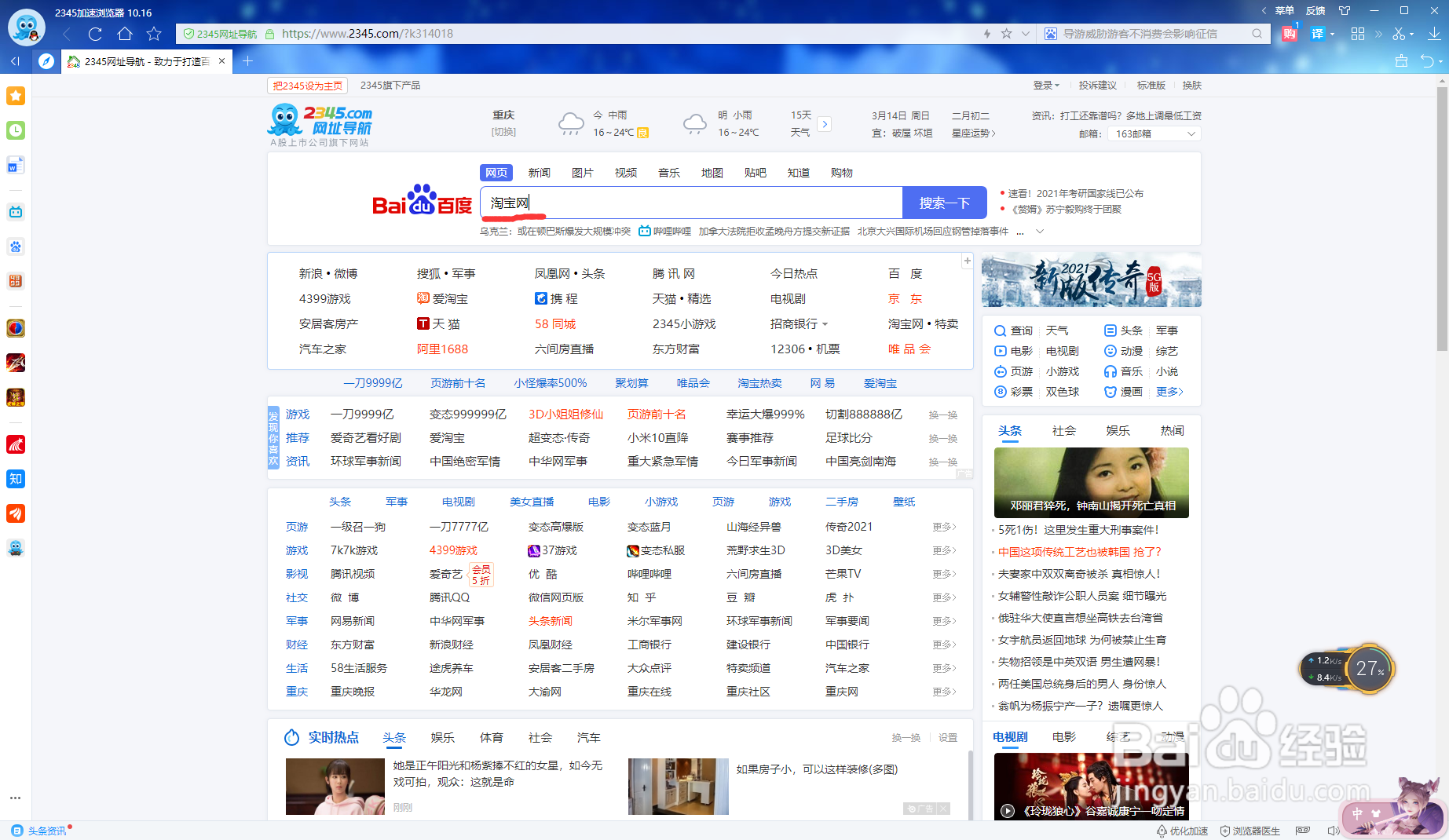Open the downloads arrow icon
This screenshot has height=840, width=1449.
(x=1433, y=34)
